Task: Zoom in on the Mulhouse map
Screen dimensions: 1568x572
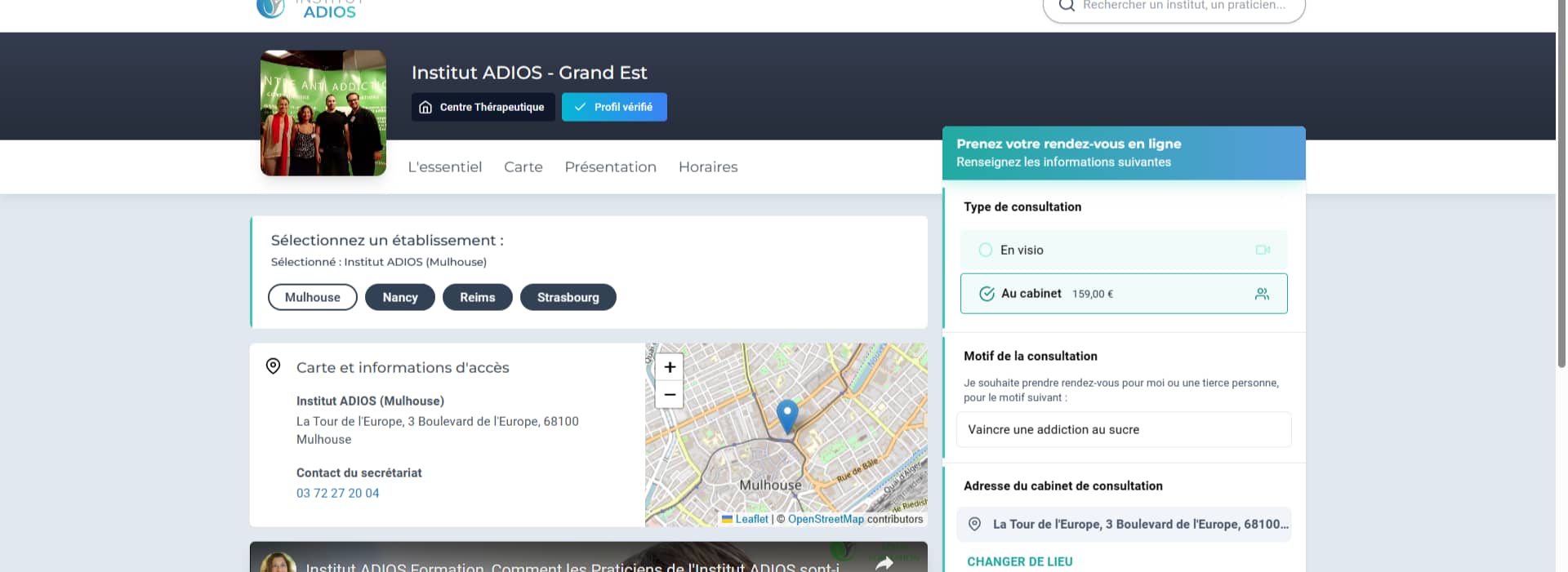Action: [670, 367]
